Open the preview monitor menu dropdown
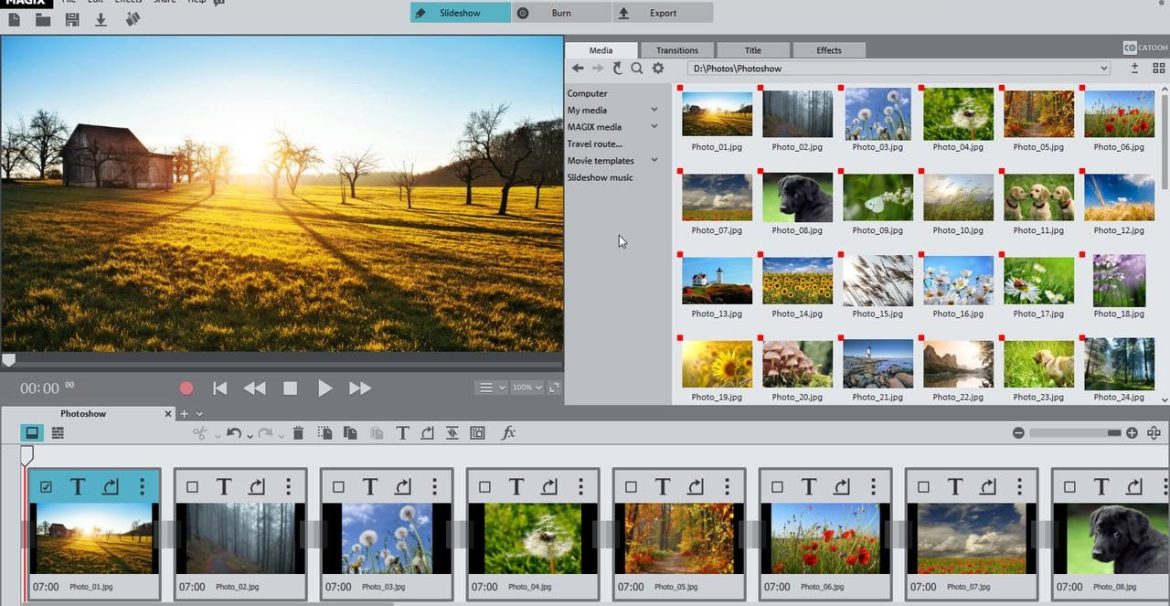This screenshot has height=606, width=1170. [x=491, y=388]
